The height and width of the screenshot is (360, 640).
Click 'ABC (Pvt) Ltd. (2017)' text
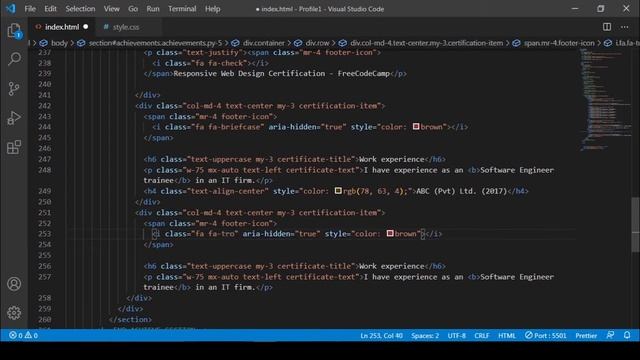(461, 191)
